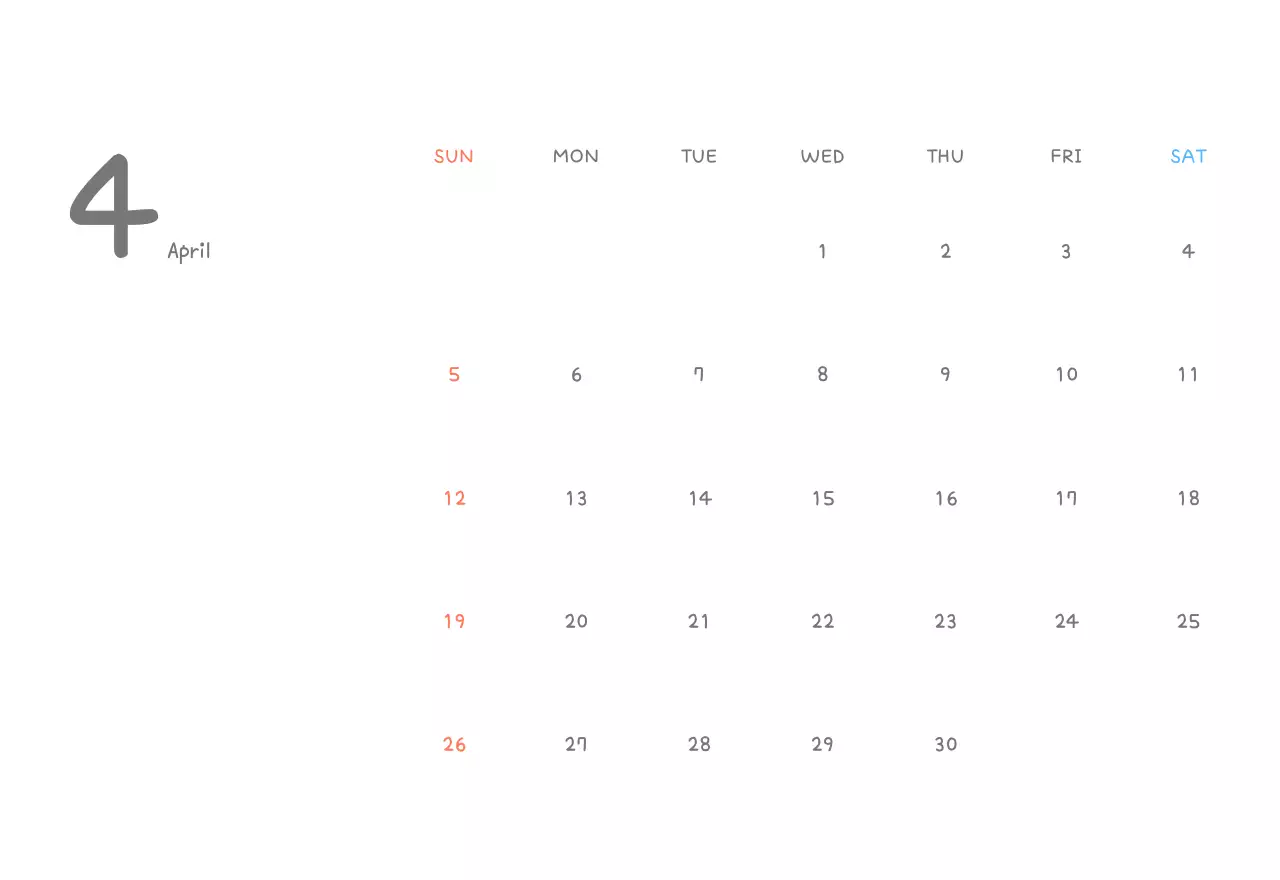
Task: Pick date 15 on the calendar
Action: click(x=822, y=498)
